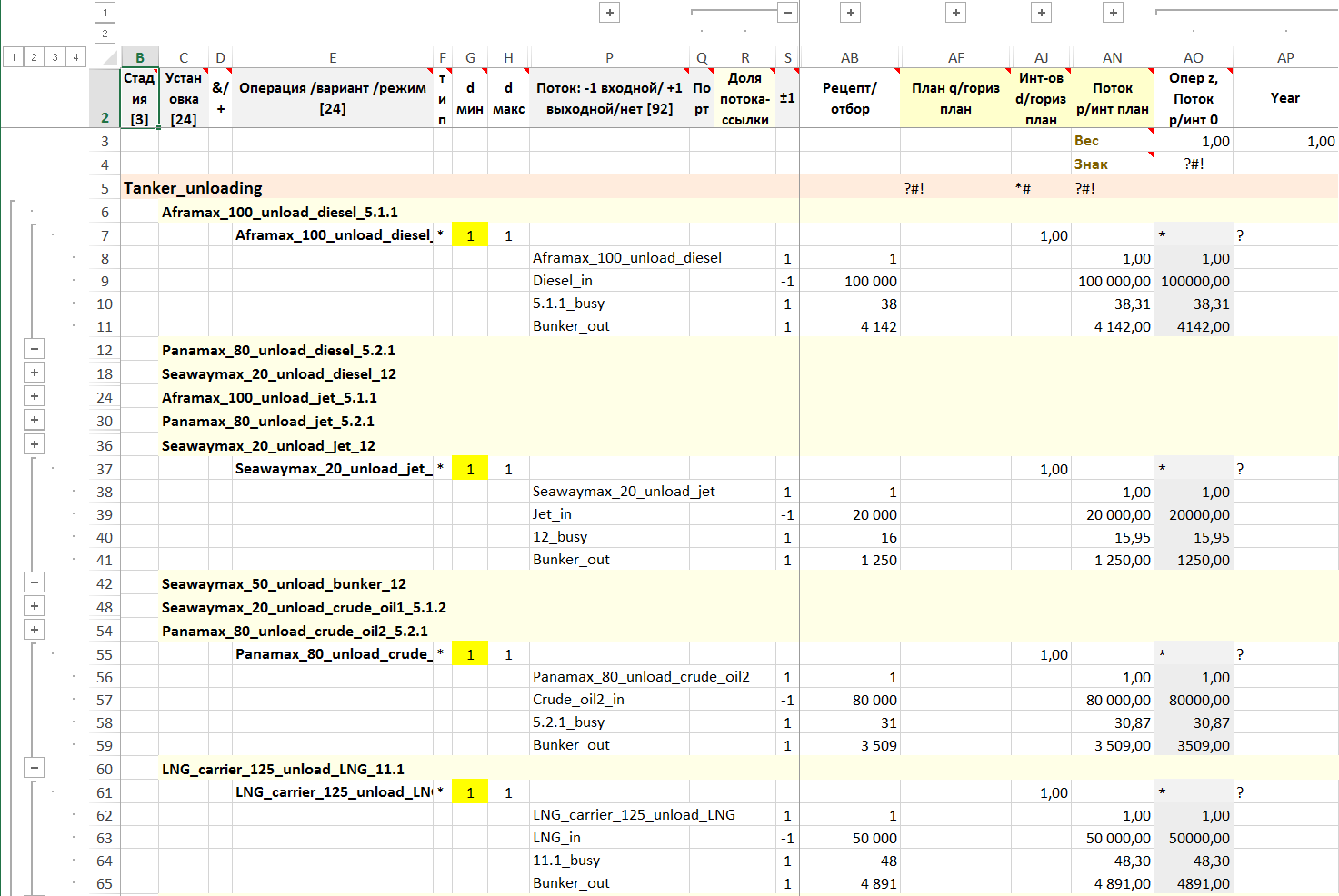Image resolution: width=1339 pixels, height=896 pixels.
Task: Collapse group at row 60 LNG_carrier_125_unload_LNG
Action: coord(35,768)
